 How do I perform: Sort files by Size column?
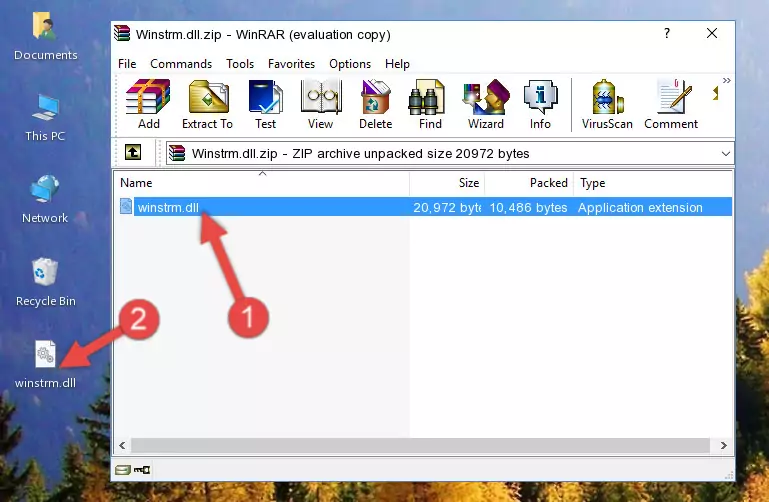pos(447,183)
